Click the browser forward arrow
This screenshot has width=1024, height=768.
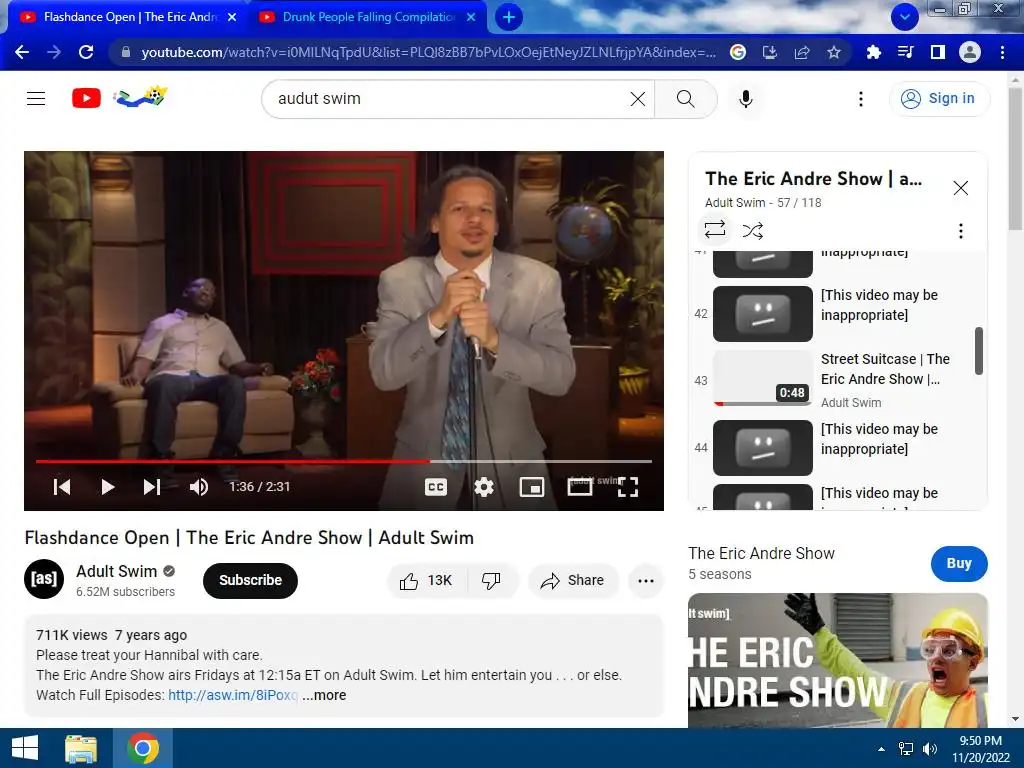click(x=54, y=52)
